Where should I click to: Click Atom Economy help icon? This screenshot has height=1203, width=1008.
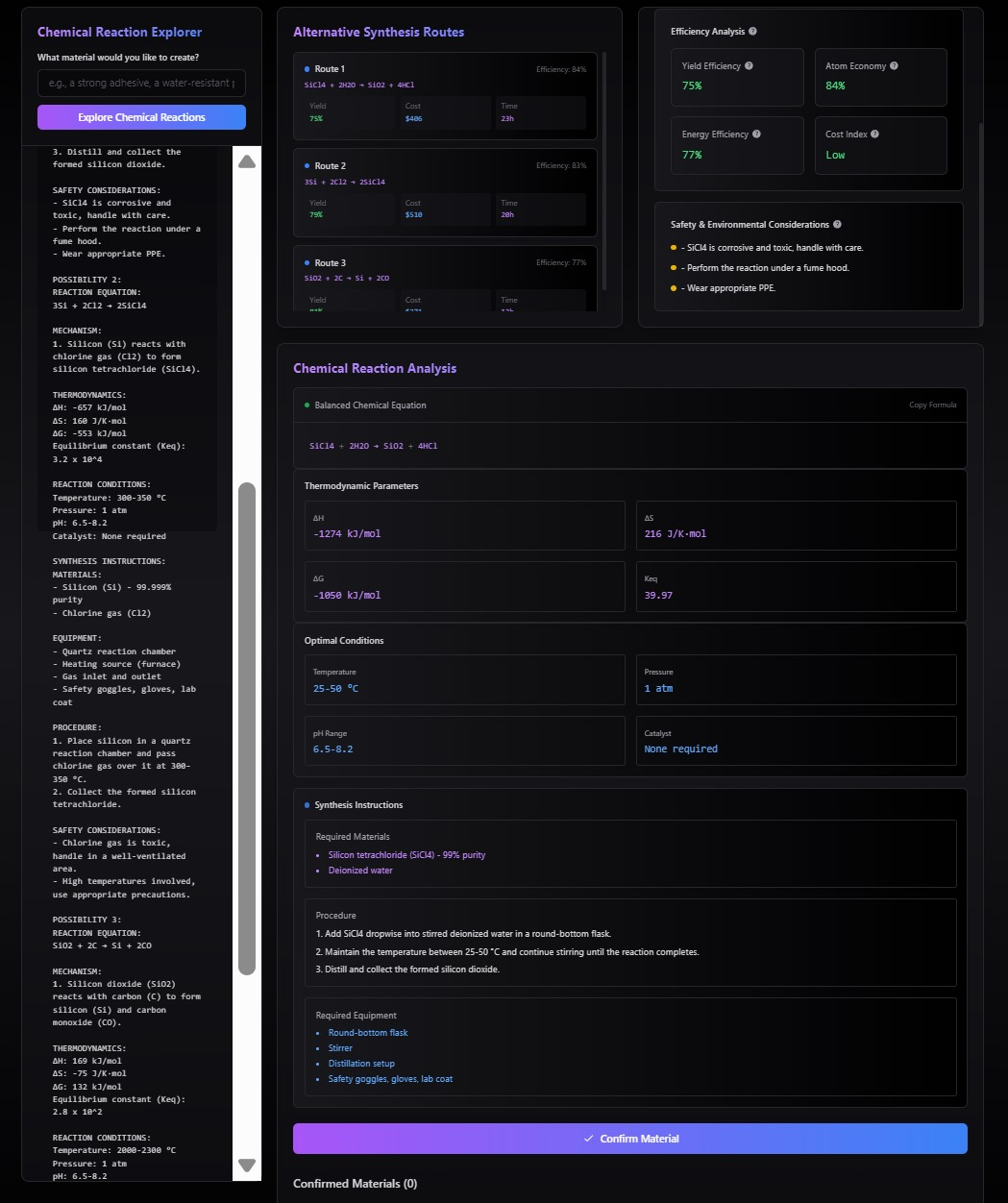coord(894,66)
